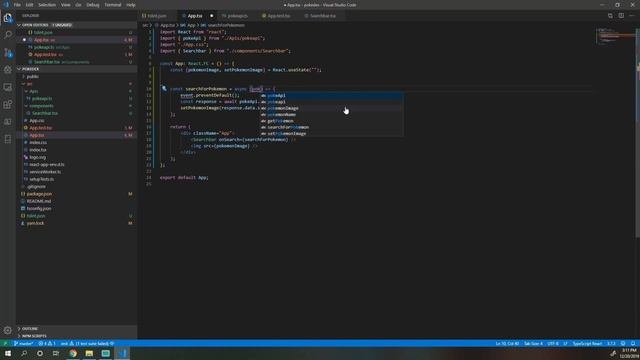The height and width of the screenshot is (360, 640).
Task: Open File menu
Action: click(x=17, y=5)
